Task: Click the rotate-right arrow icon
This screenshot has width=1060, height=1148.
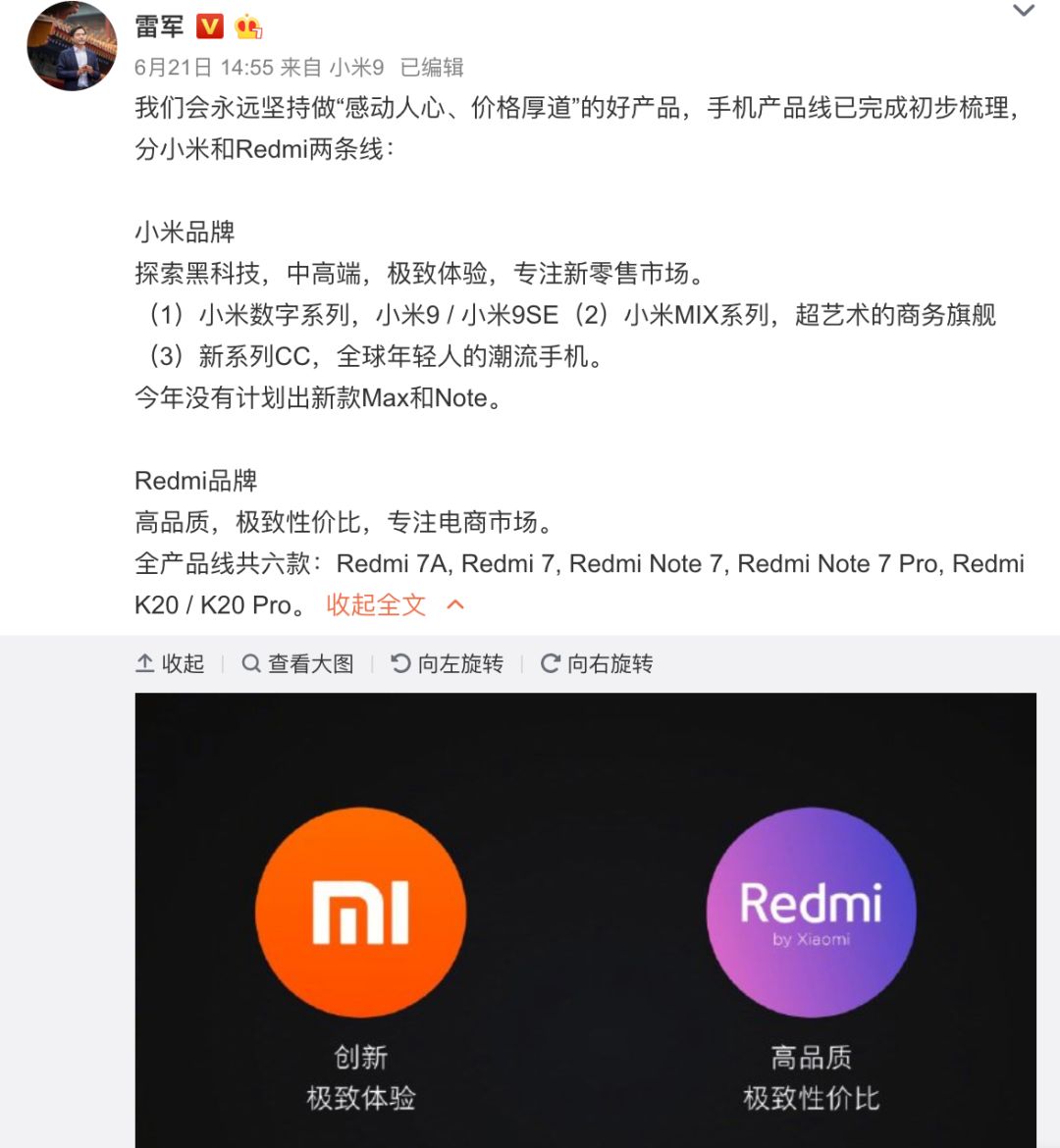Action: click(551, 663)
